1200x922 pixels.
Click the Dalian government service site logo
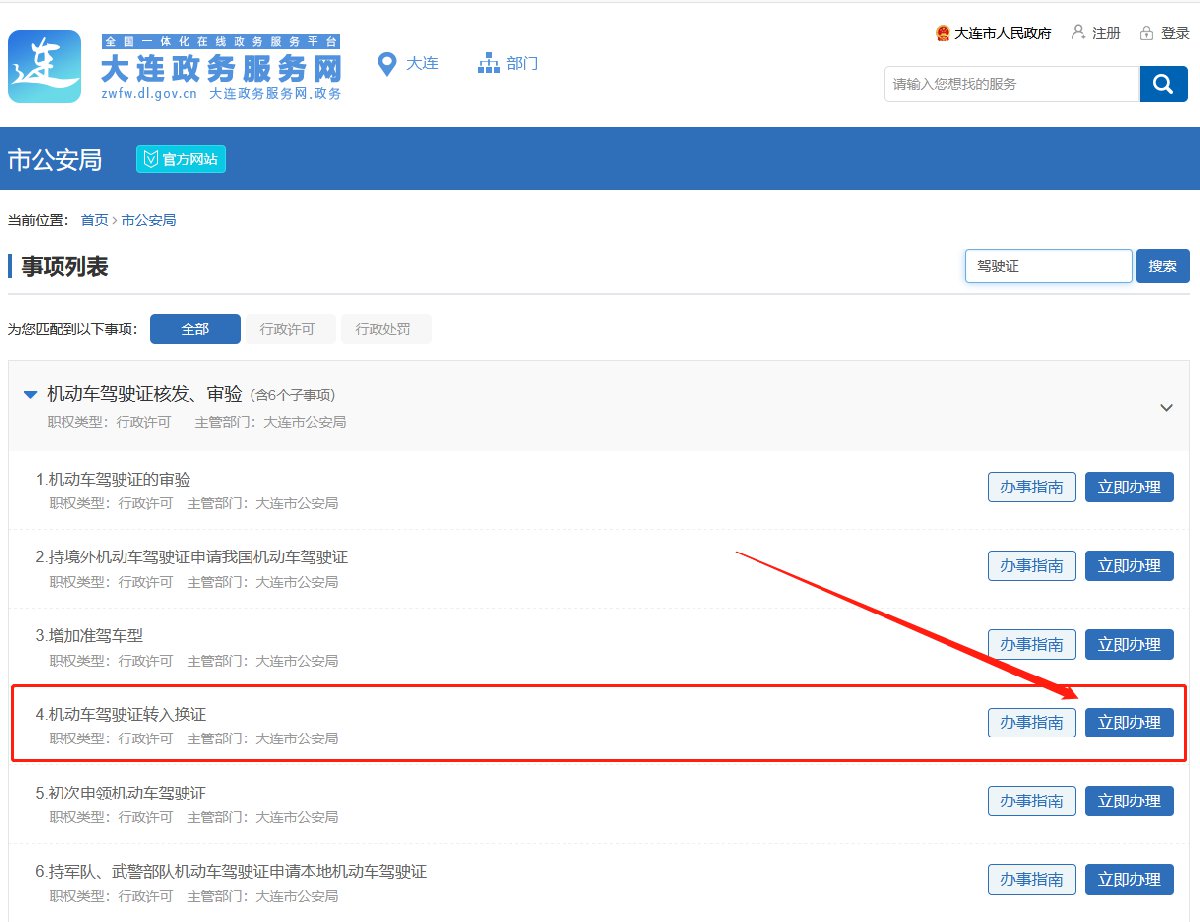tap(45, 67)
